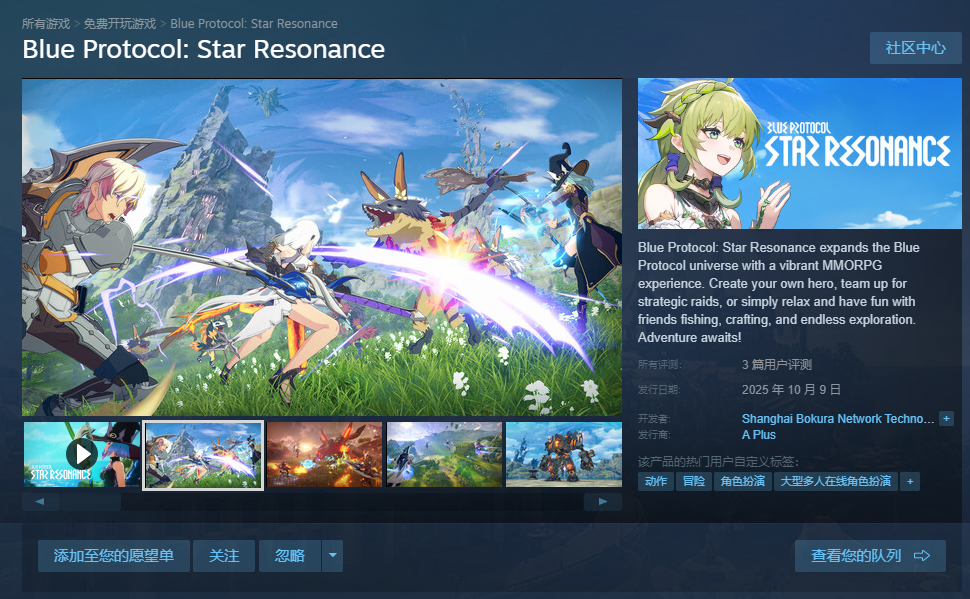Select the green landscape screenshot thumbnail

pyautogui.click(x=444, y=454)
